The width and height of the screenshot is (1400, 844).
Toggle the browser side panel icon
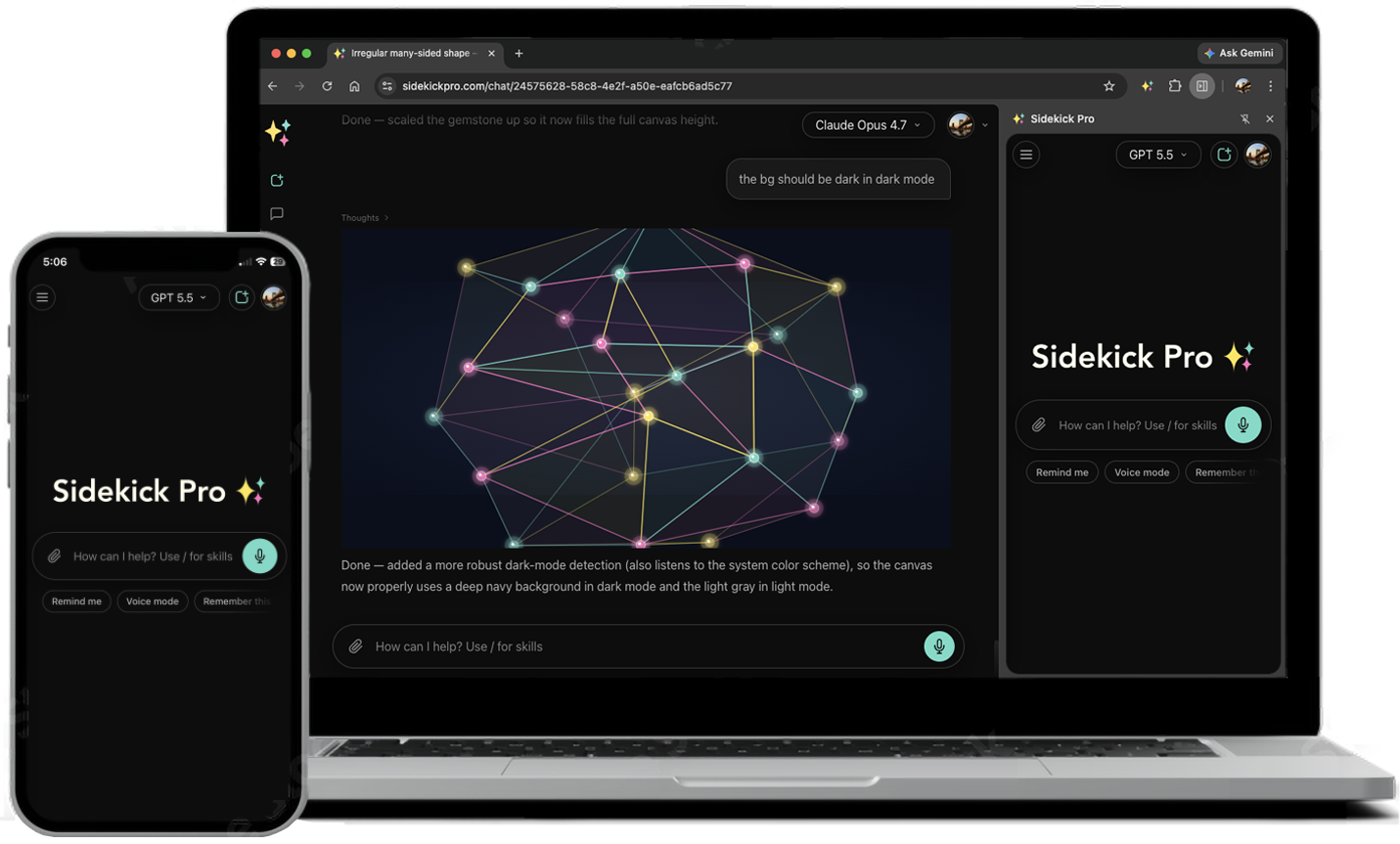click(x=1202, y=86)
